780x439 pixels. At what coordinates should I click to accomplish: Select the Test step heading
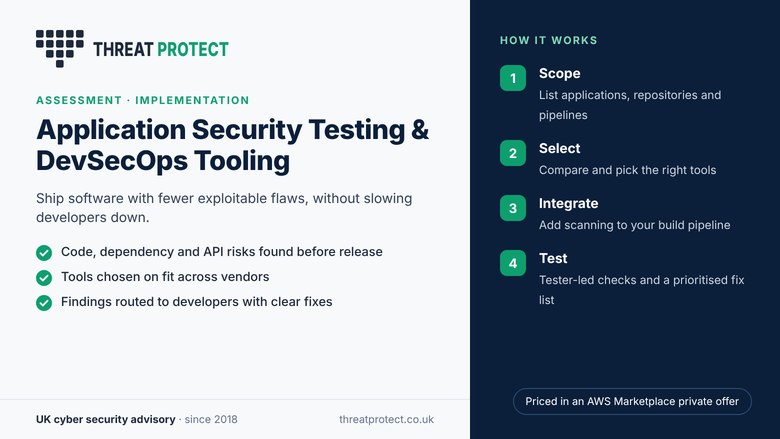point(553,259)
